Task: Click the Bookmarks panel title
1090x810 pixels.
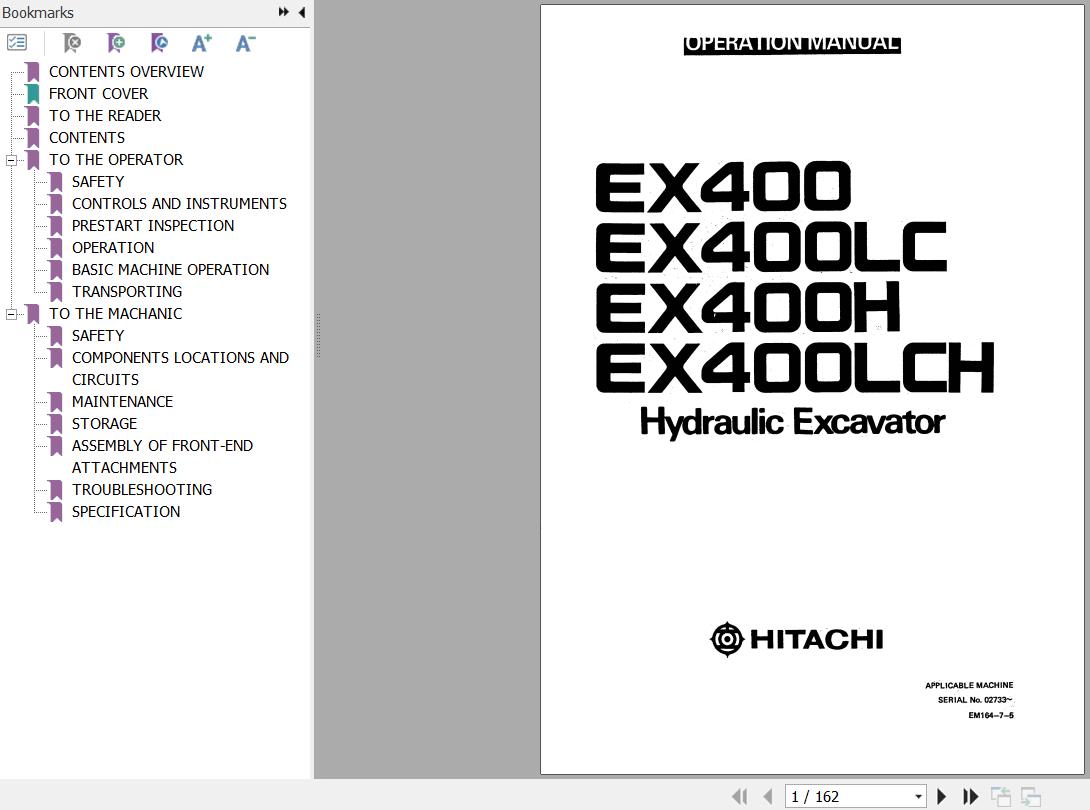Action: [x=38, y=13]
